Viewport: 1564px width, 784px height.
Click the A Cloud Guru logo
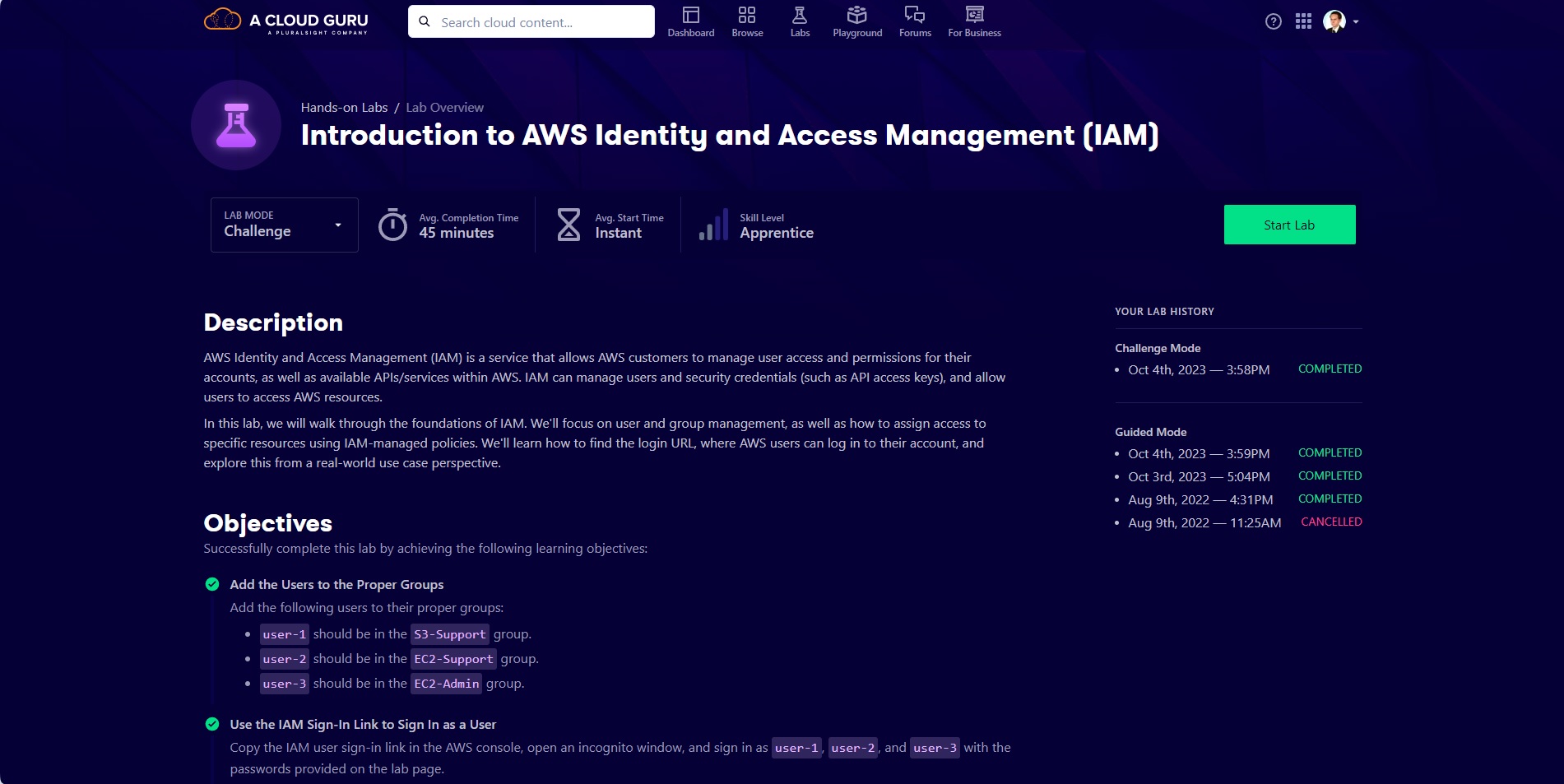[285, 21]
